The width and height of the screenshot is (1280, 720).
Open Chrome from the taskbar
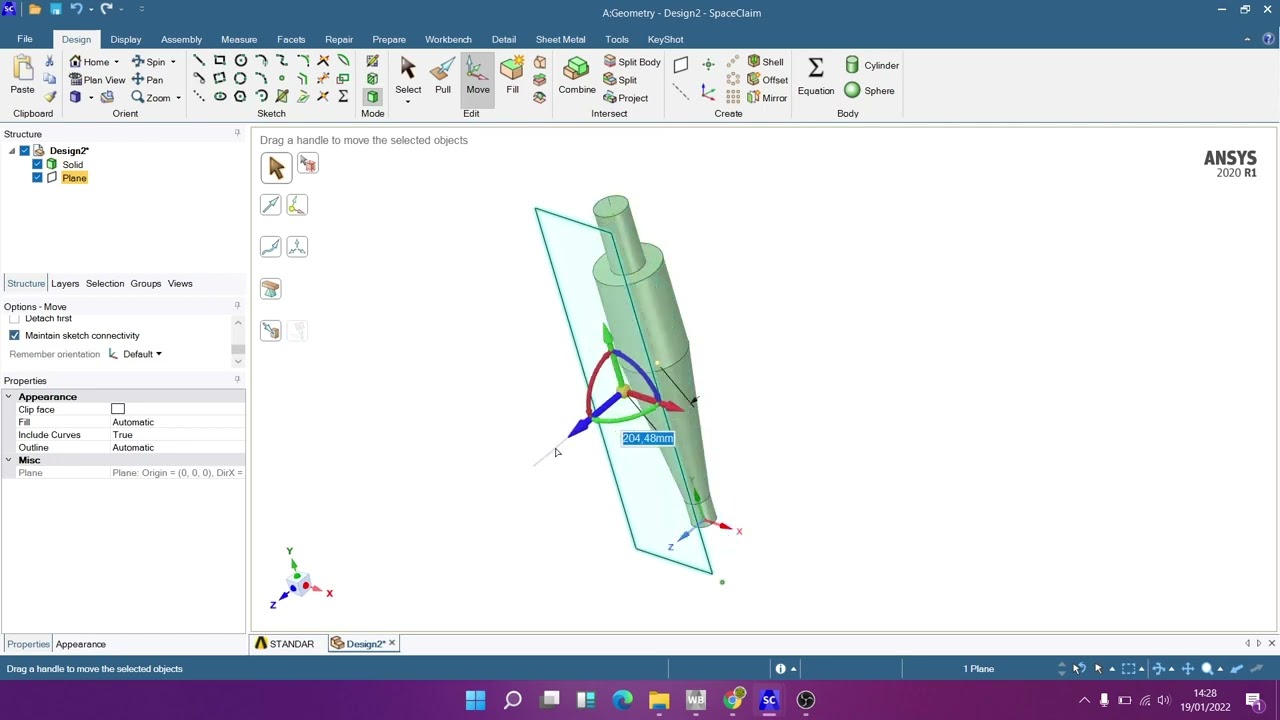[x=733, y=700]
